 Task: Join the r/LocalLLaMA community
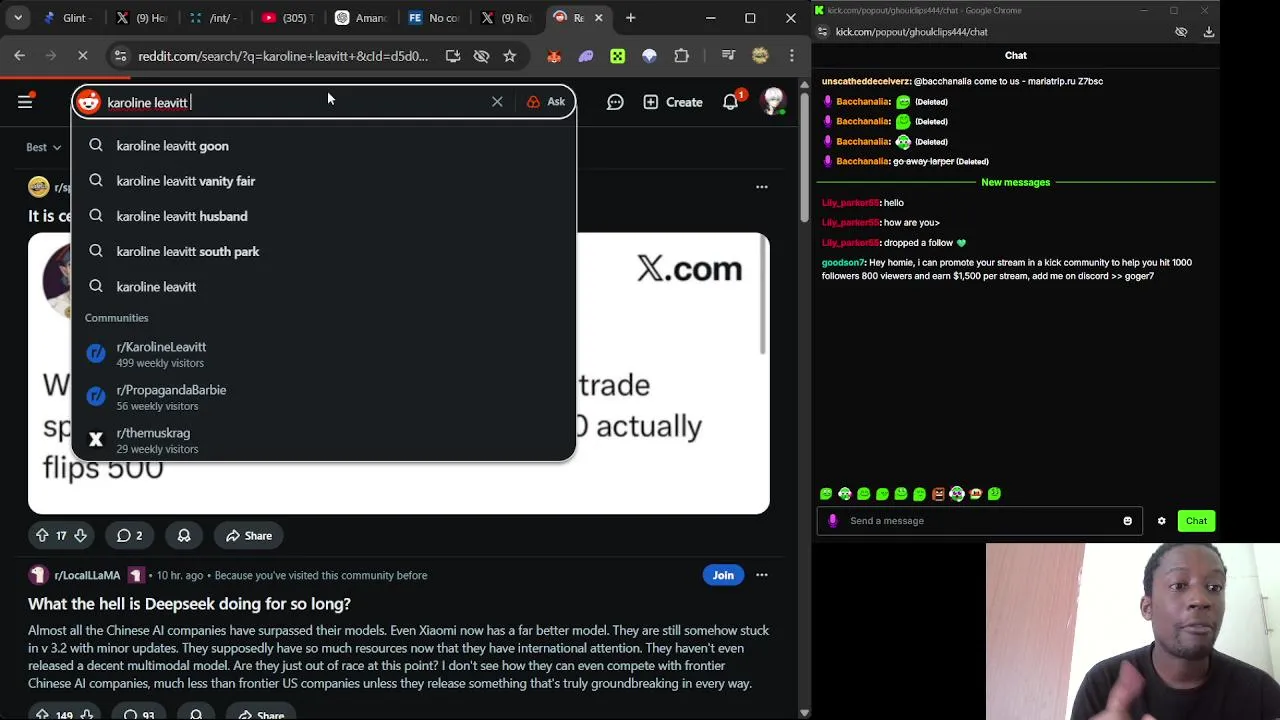(723, 575)
